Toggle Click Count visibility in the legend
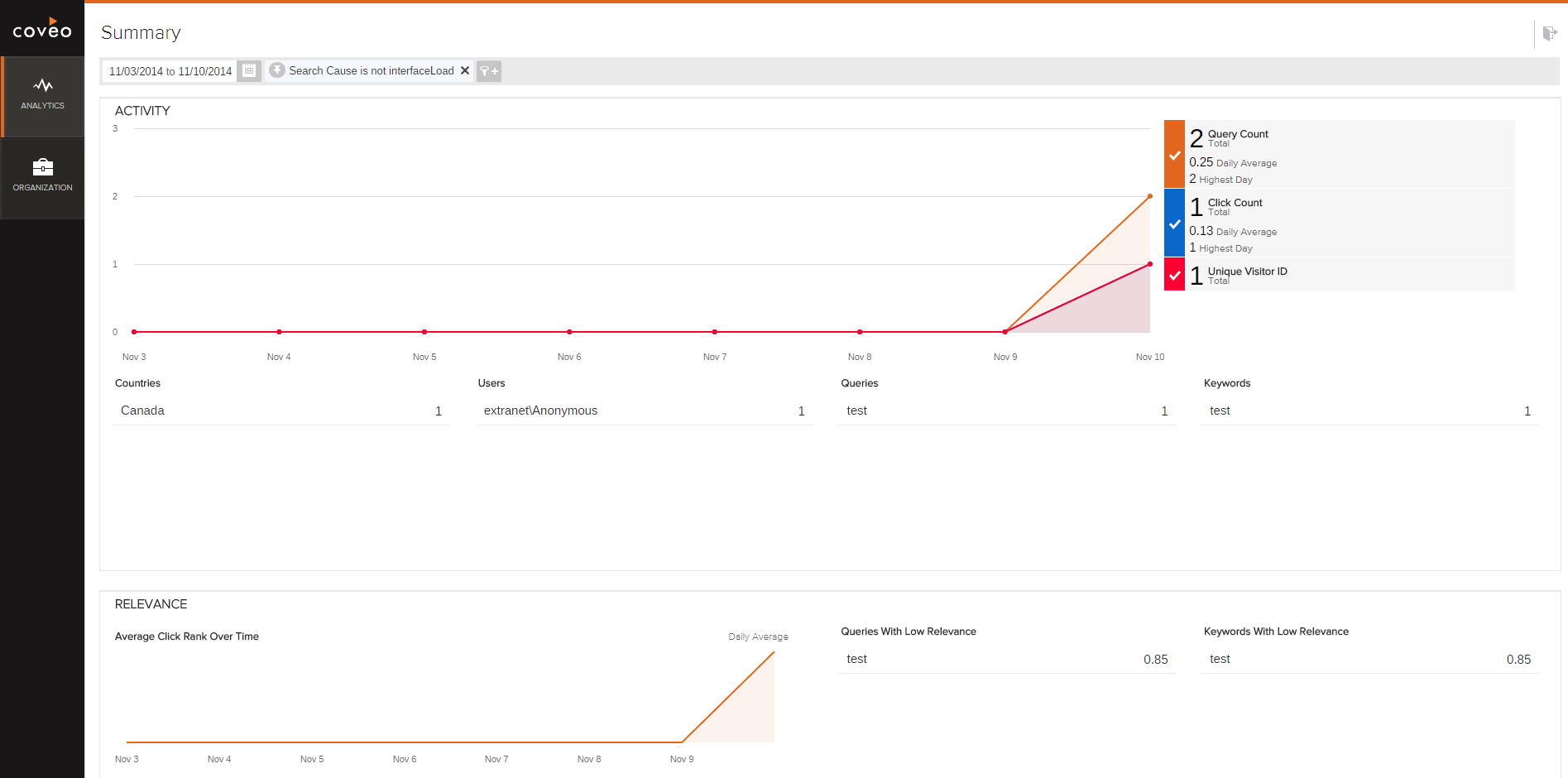Viewport: 1568px width, 778px height. [1174, 223]
